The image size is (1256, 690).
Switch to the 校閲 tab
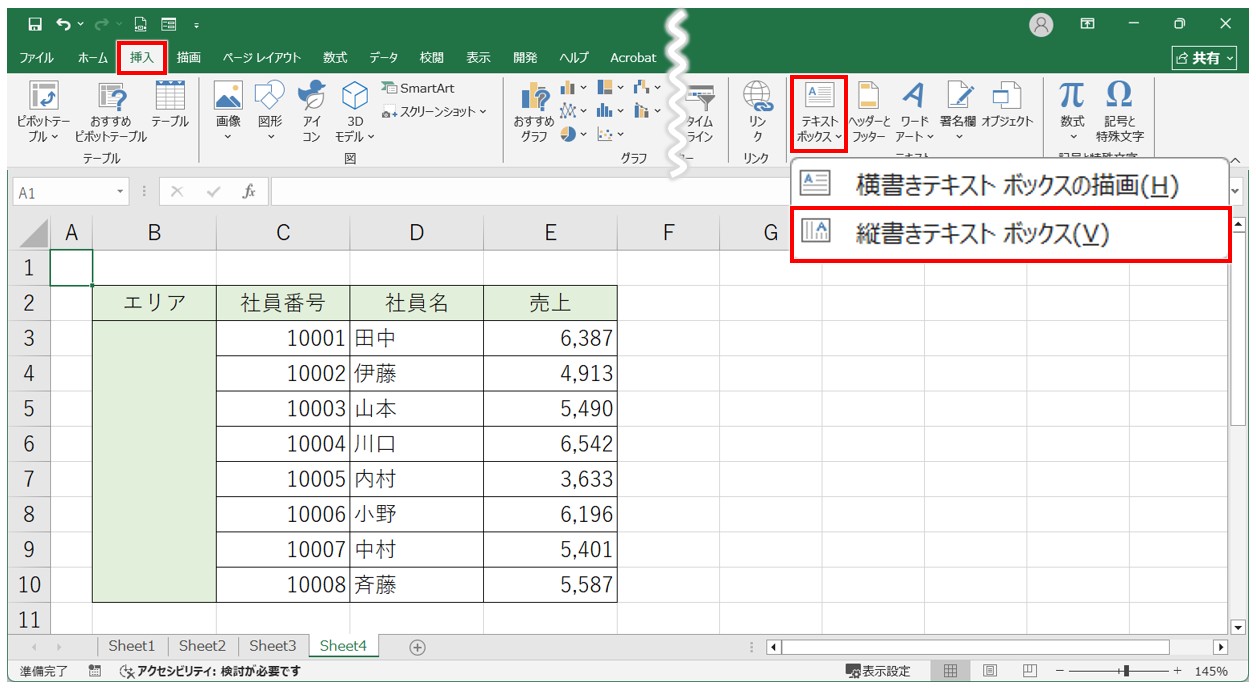pyautogui.click(x=431, y=58)
